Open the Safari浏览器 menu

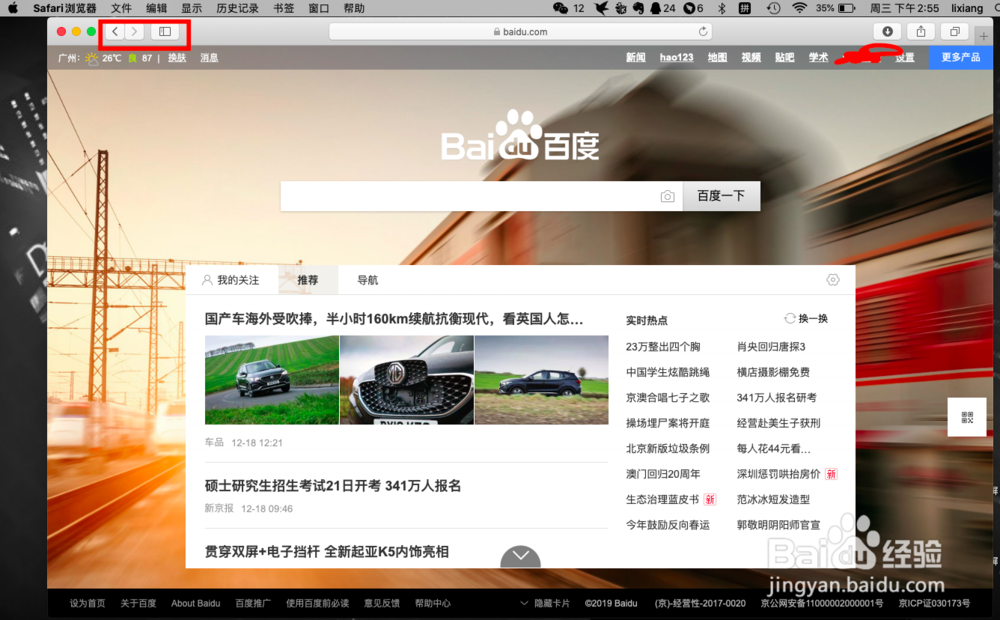[64, 8]
